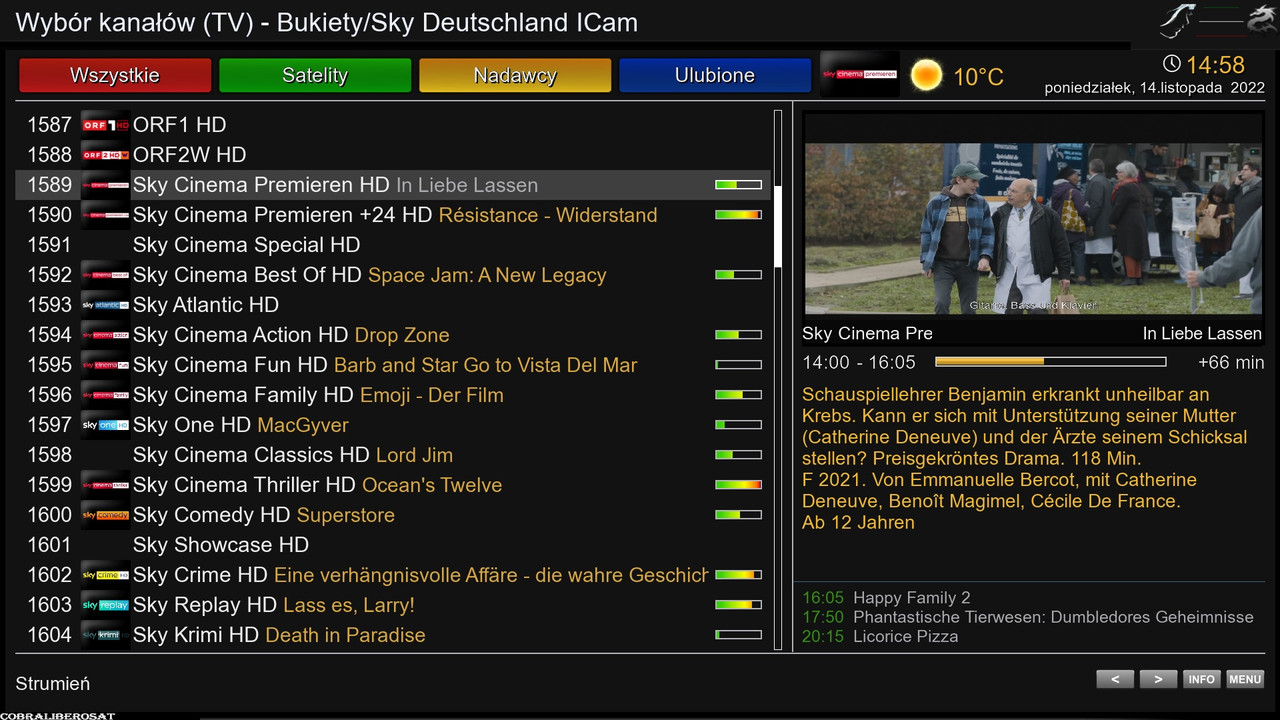Click Death in Paradise title
This screenshot has width=1280, height=720.
(x=345, y=635)
